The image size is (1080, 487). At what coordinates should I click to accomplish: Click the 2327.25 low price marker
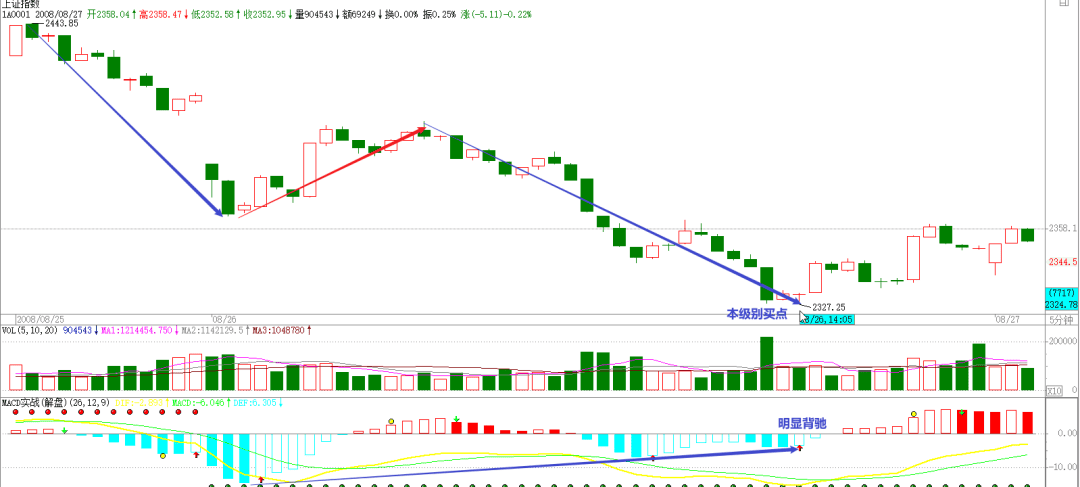(x=829, y=307)
